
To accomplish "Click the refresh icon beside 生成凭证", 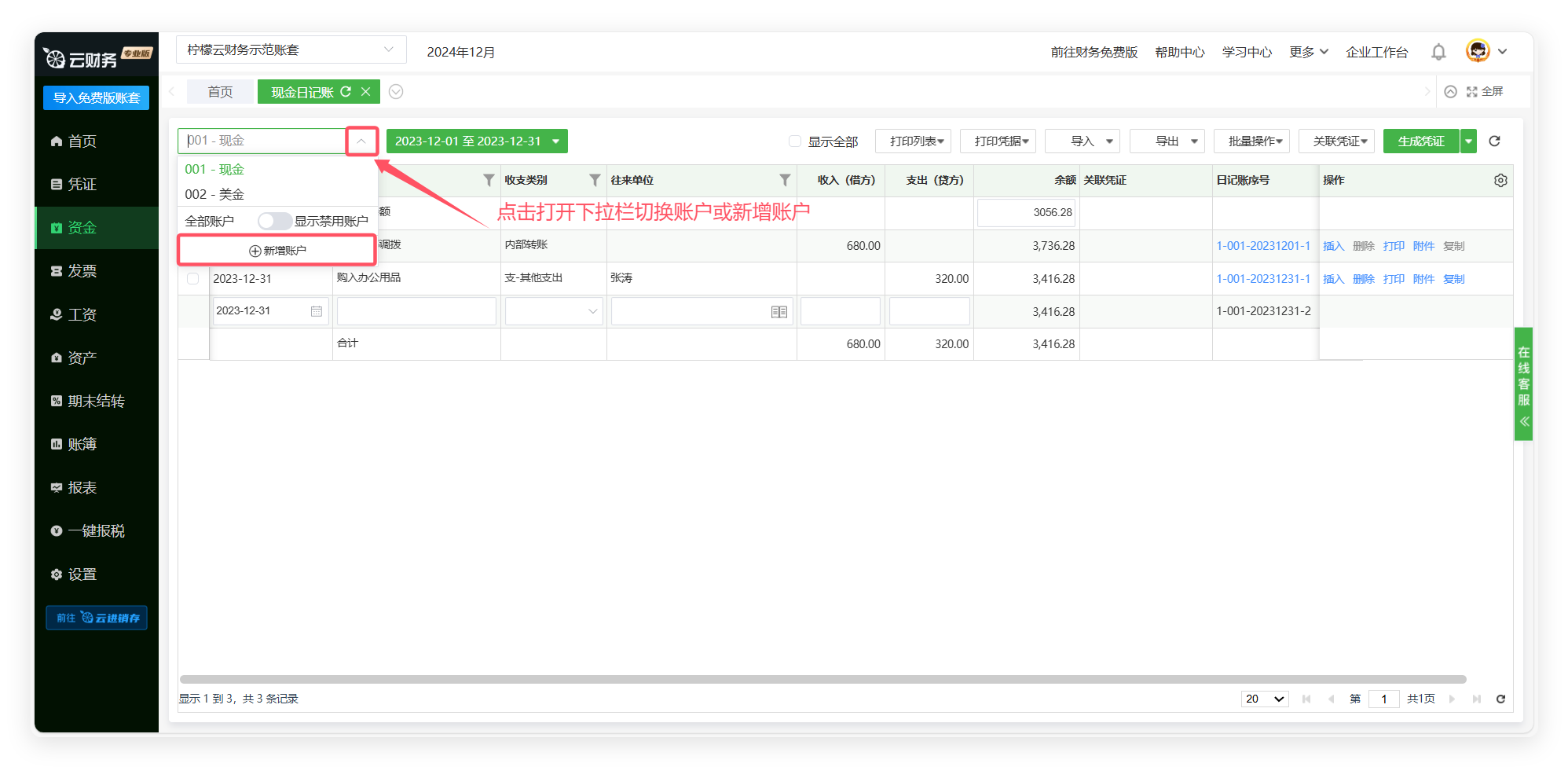I will point(1494,141).
